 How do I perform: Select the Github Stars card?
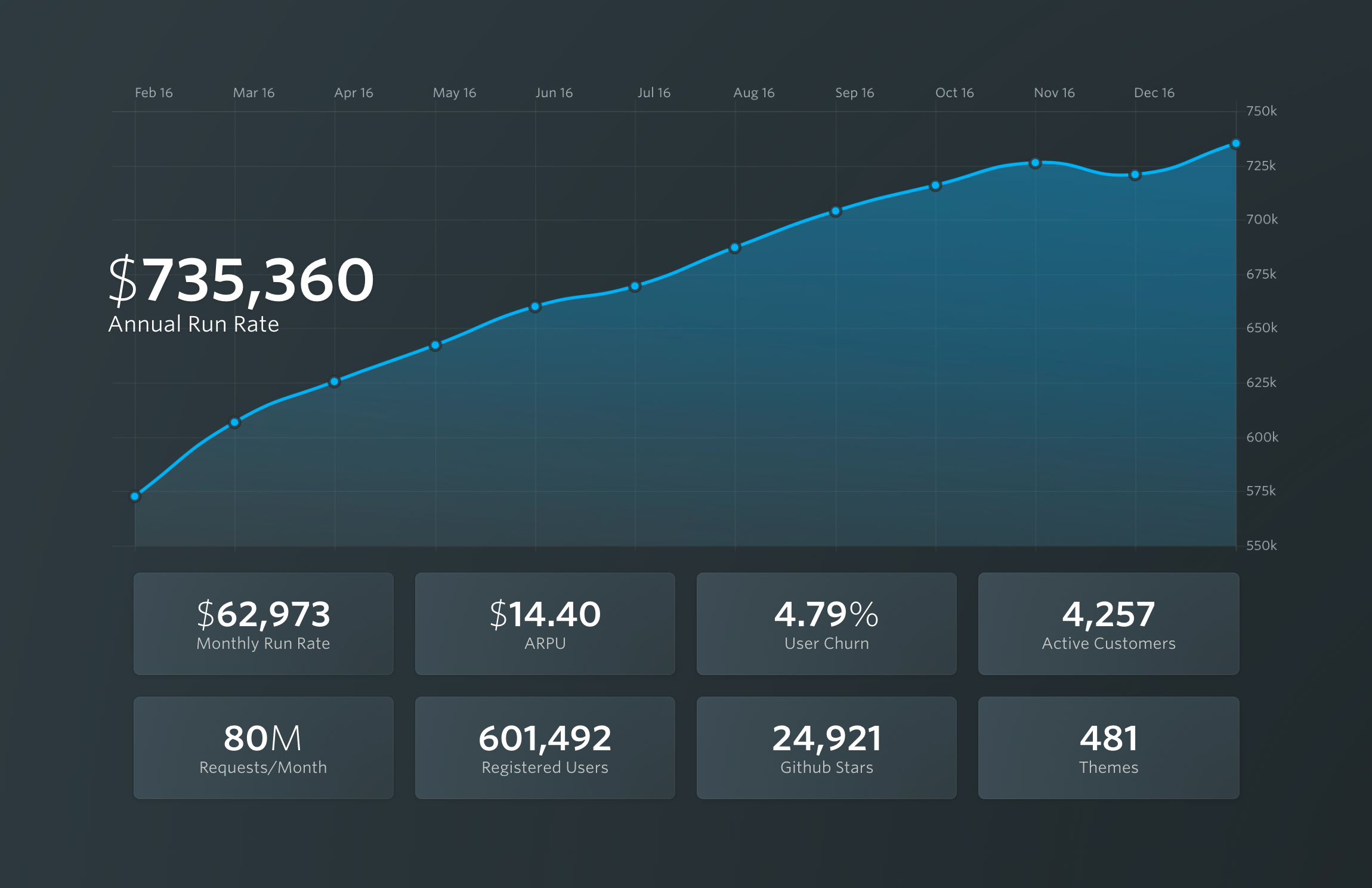pos(826,748)
